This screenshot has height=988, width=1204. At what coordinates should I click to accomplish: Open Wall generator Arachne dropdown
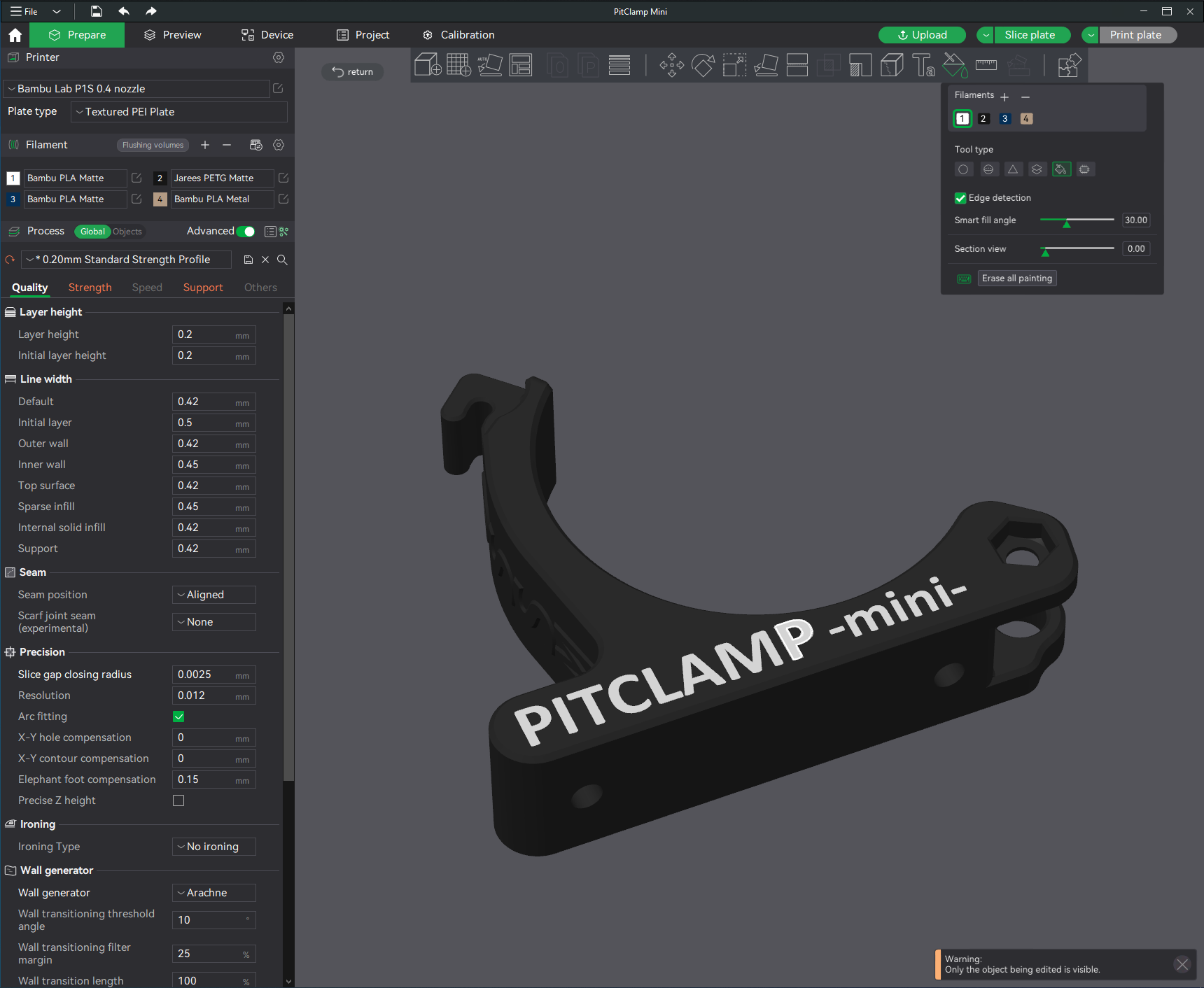point(214,893)
